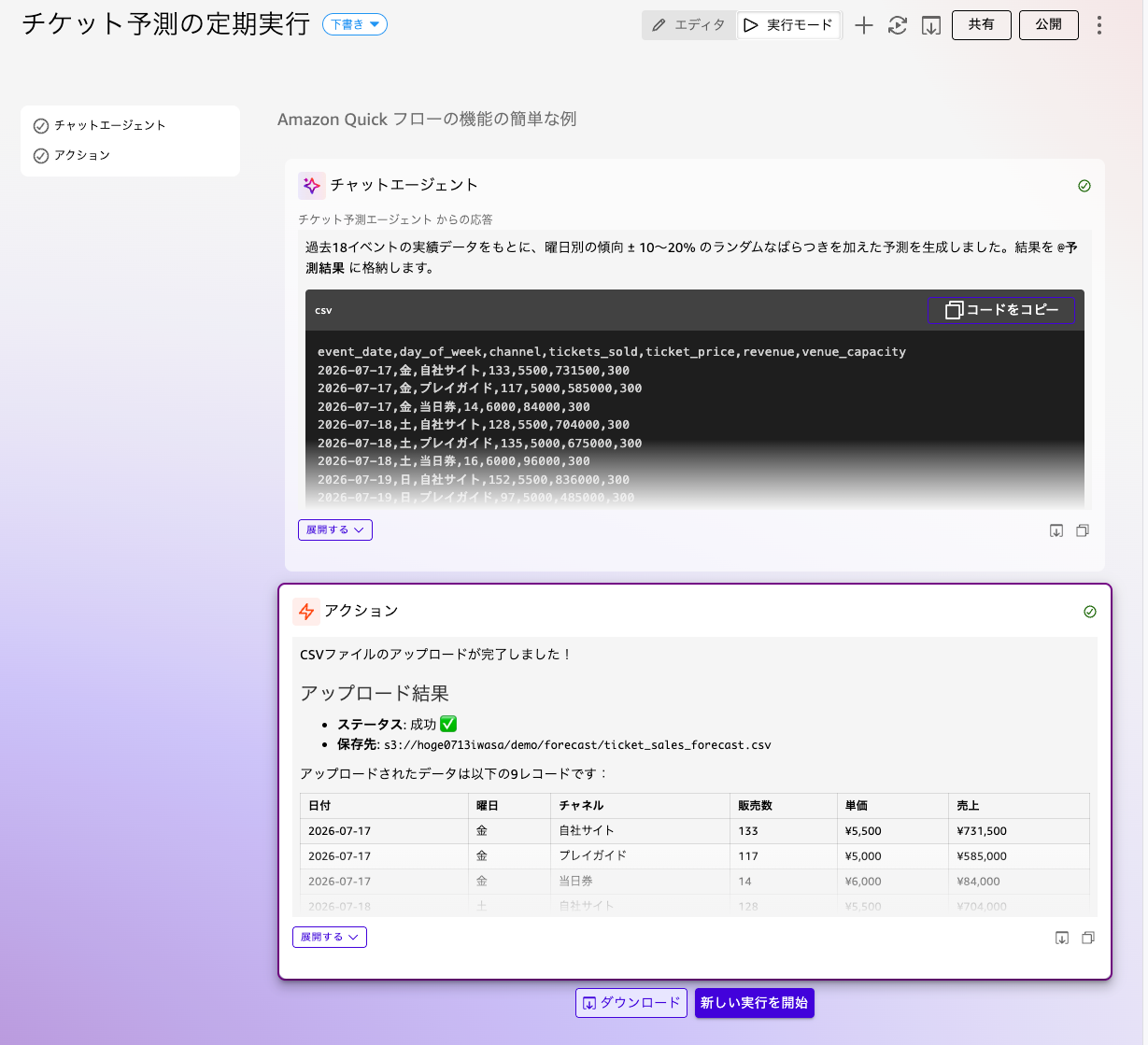This screenshot has width=1148, height=1045.
Task: Click the S3 path ticket_sales_forecast.csv
Action: point(577,745)
